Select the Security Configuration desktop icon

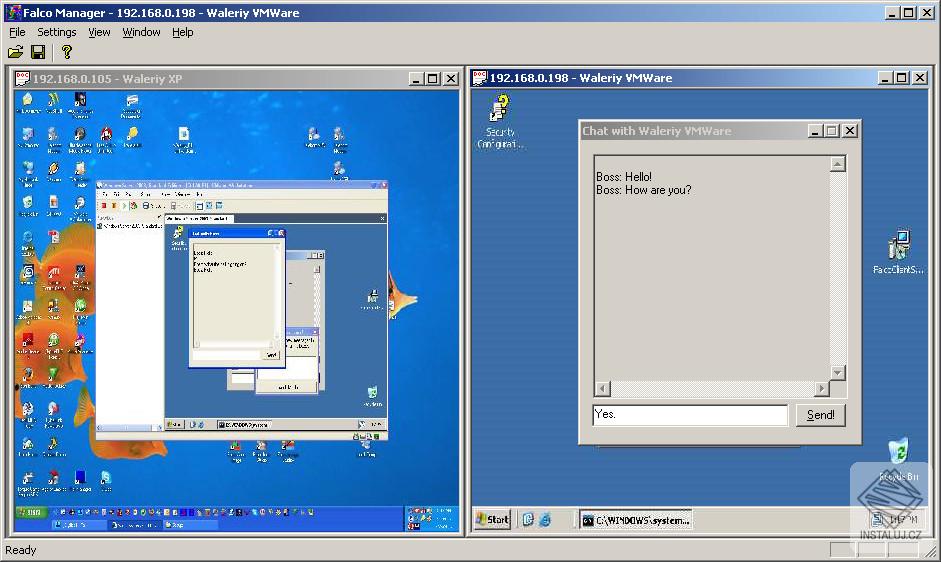(x=500, y=121)
